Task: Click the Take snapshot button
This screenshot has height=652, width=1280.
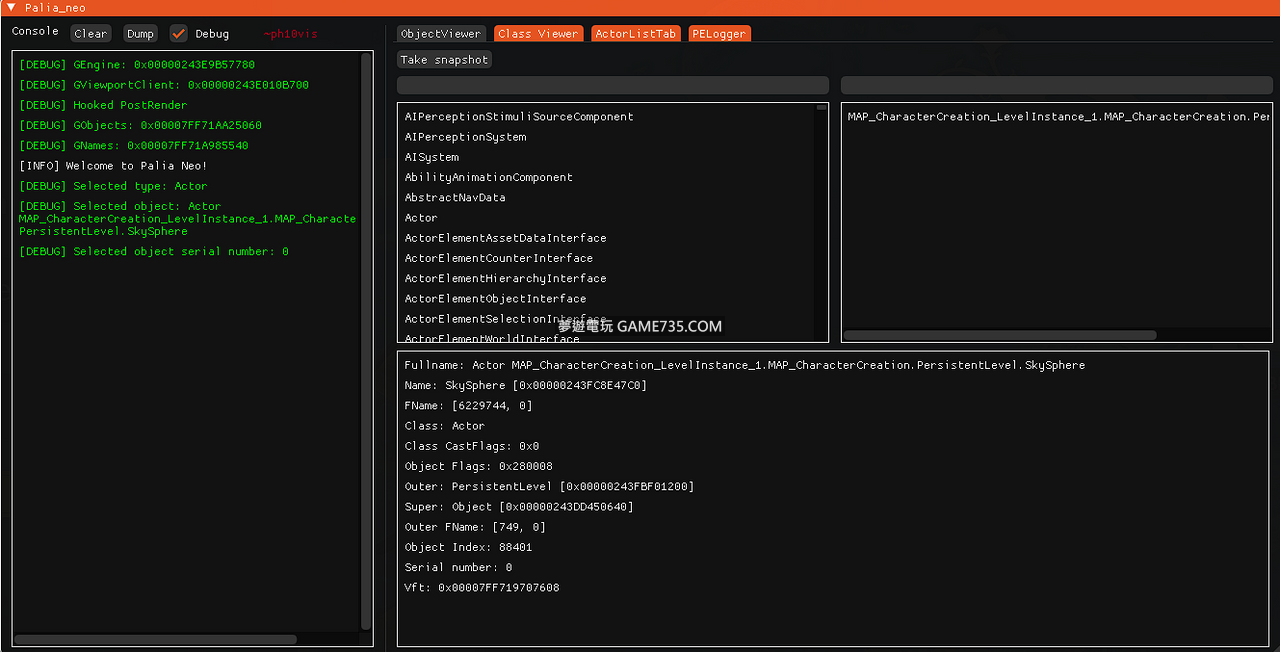Action: point(444,60)
